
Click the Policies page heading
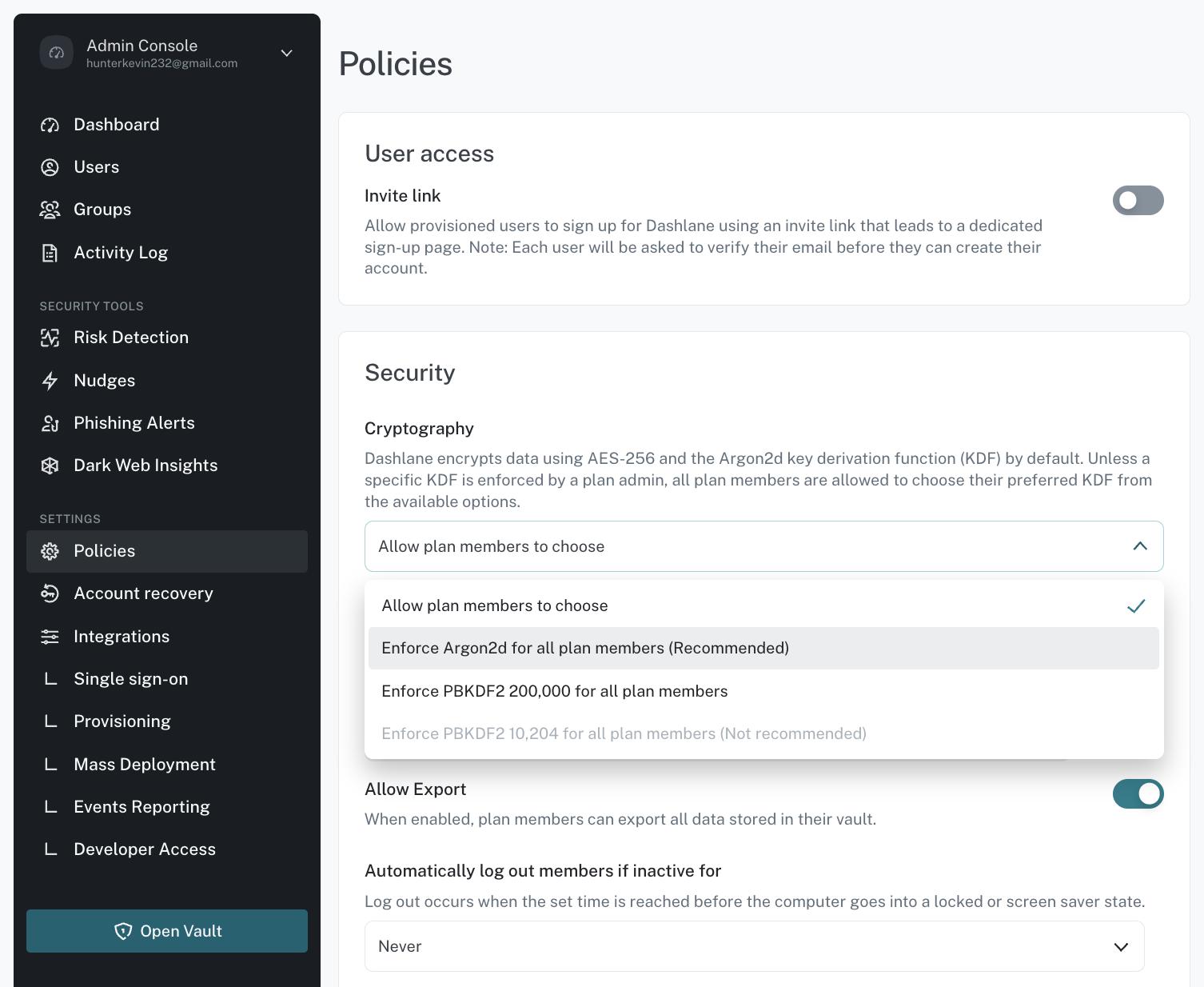pyautogui.click(x=396, y=64)
